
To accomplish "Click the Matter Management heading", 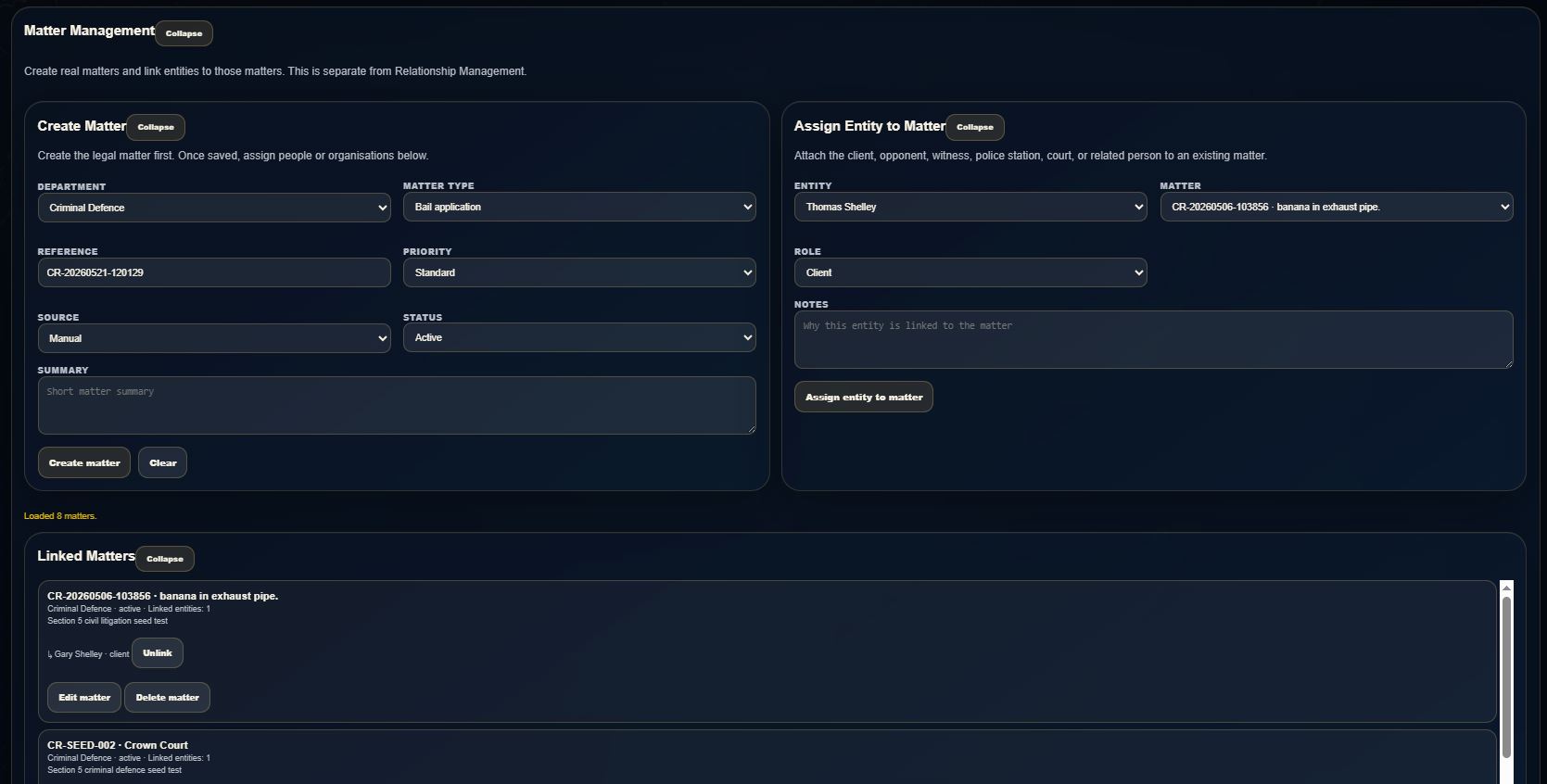I will (x=89, y=31).
